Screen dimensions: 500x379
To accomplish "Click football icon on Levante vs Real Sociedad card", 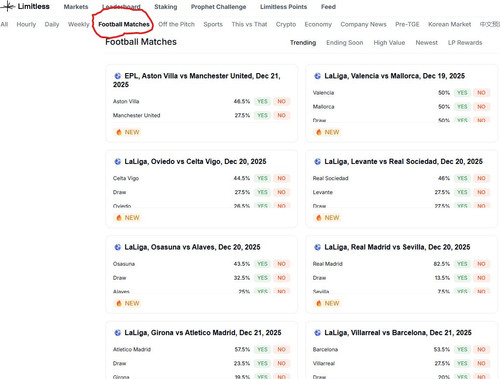I will 317,162.
